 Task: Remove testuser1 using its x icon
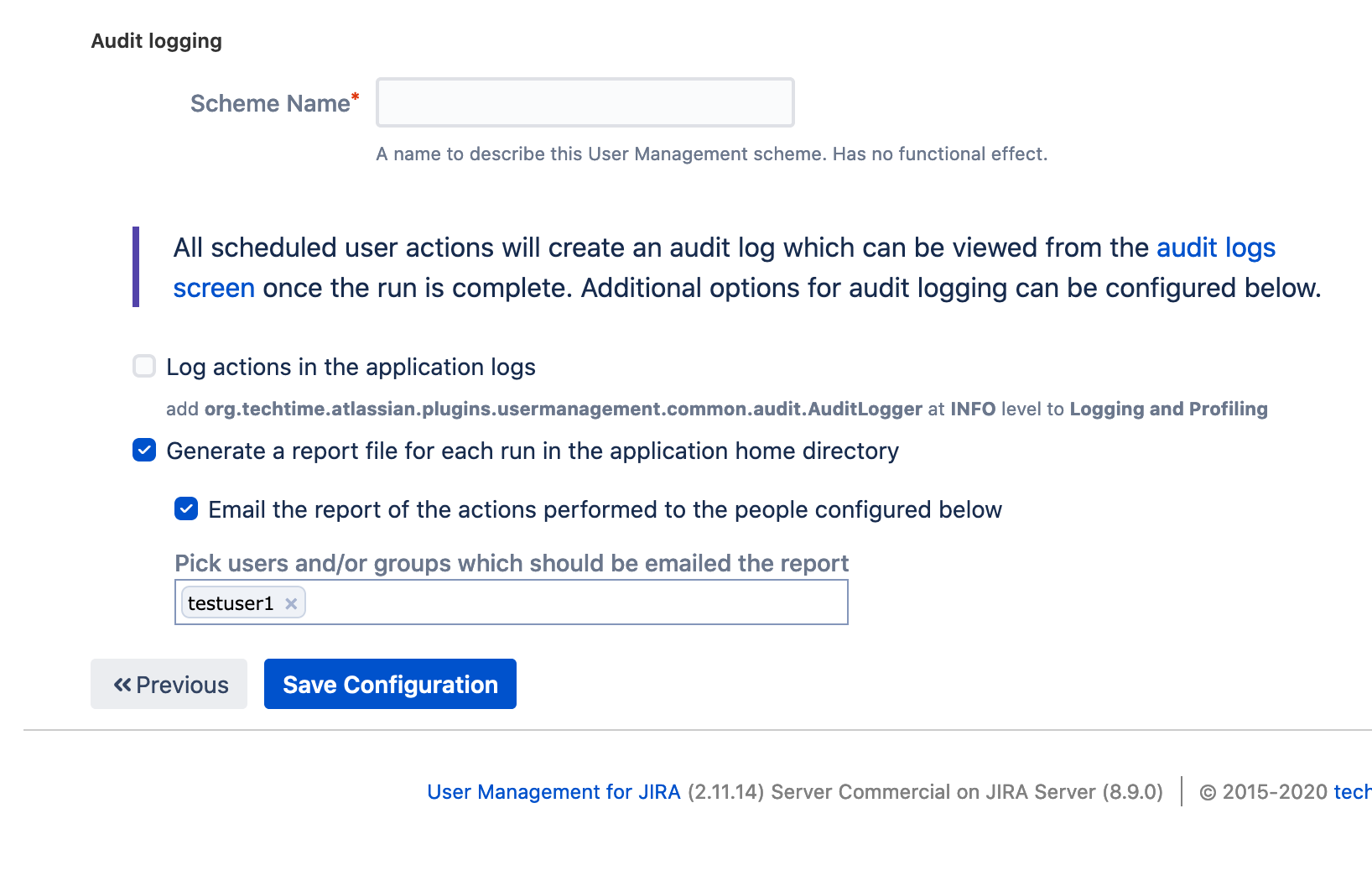click(291, 603)
